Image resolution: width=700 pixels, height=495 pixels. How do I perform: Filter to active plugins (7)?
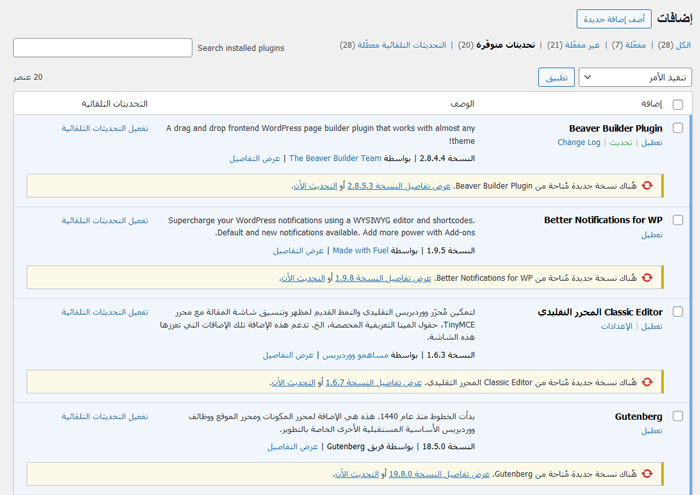pos(629,45)
